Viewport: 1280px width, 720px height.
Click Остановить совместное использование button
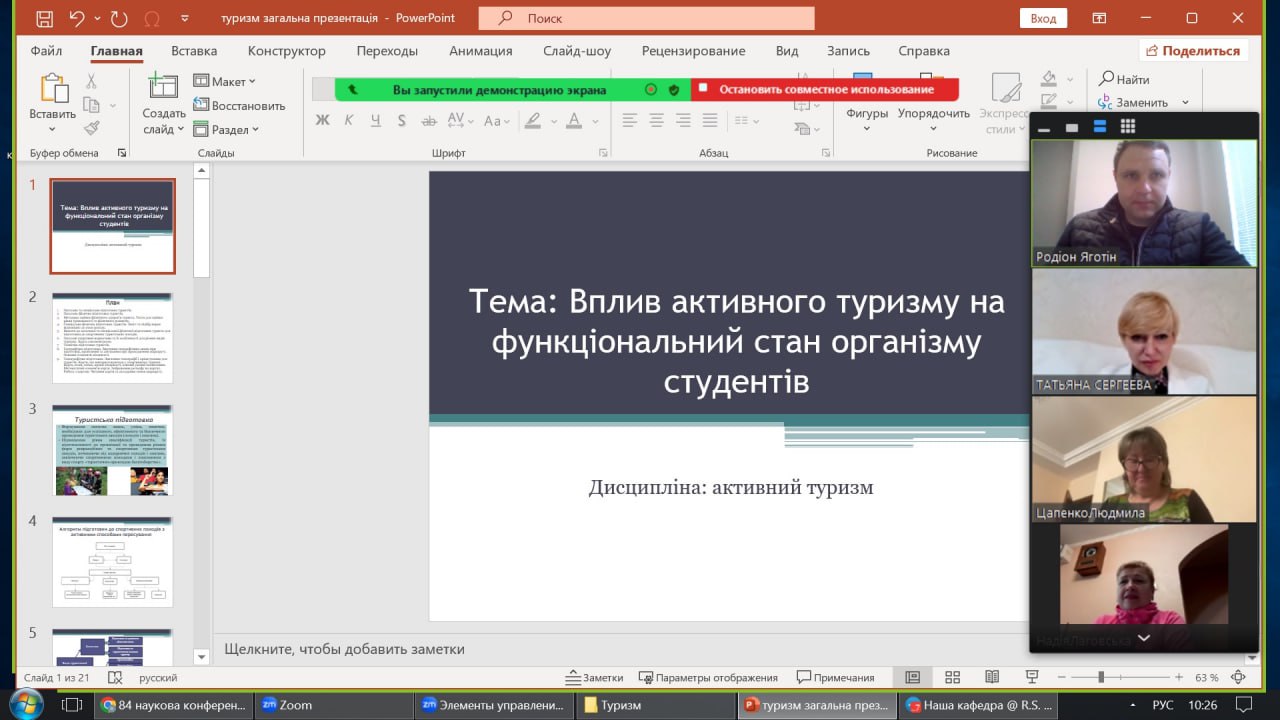pyautogui.click(x=825, y=89)
